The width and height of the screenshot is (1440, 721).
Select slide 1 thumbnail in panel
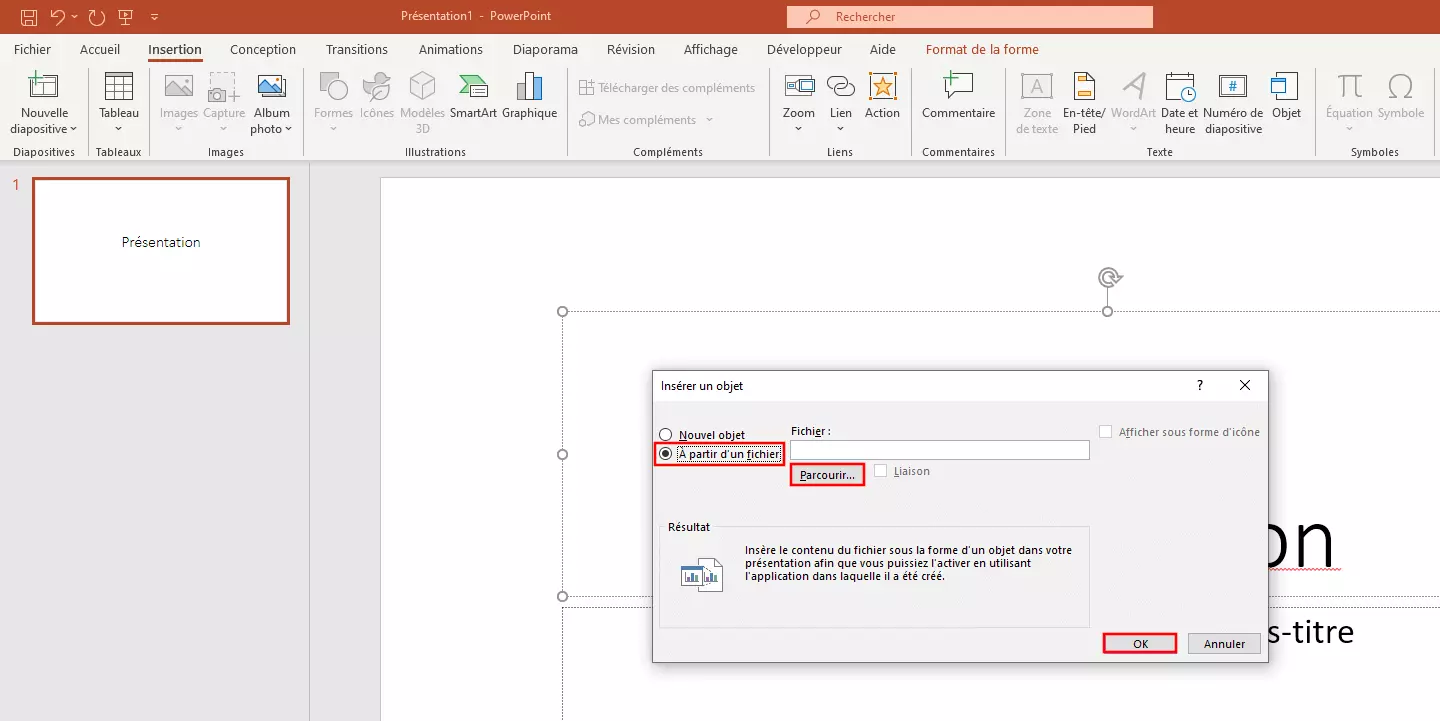[161, 251]
